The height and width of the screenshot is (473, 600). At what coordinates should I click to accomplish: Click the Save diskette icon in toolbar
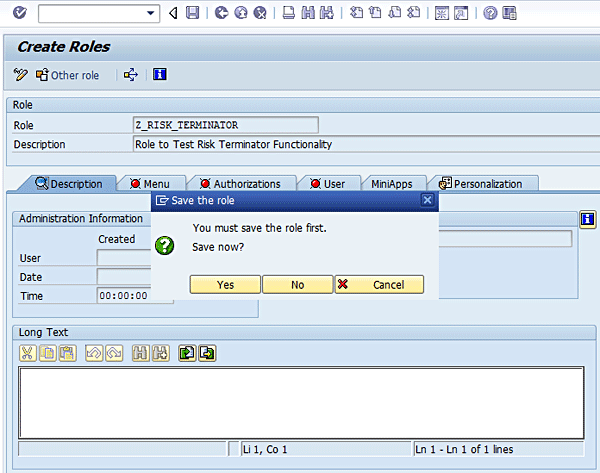coord(192,13)
